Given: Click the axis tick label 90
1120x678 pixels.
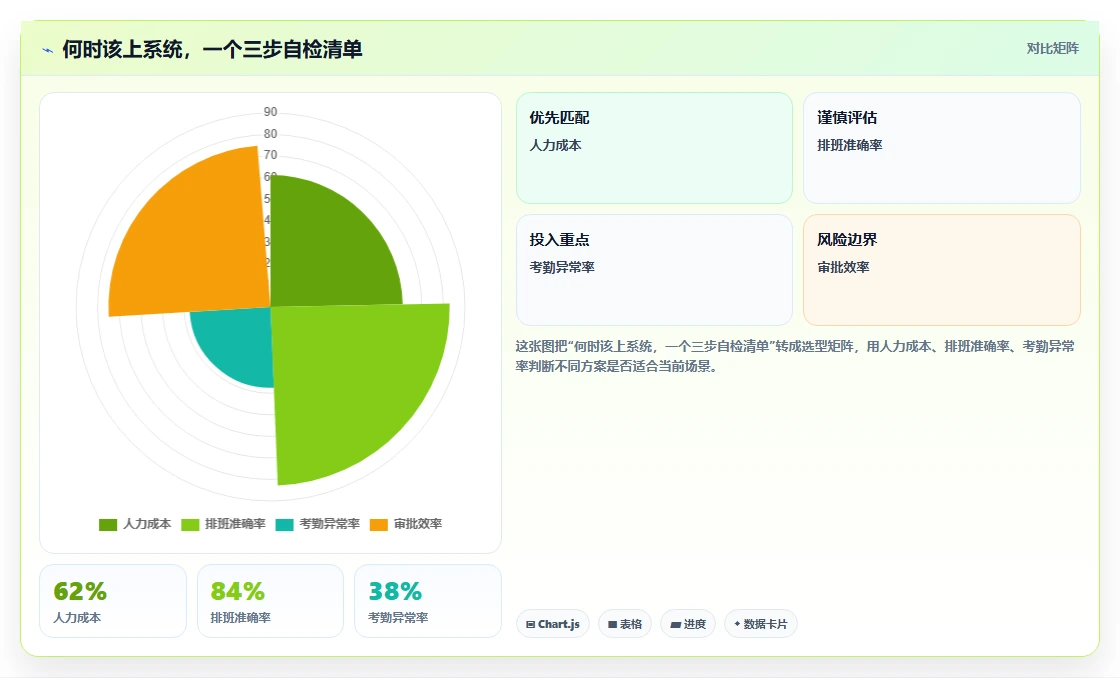Looking at the screenshot, I should coord(270,111).
